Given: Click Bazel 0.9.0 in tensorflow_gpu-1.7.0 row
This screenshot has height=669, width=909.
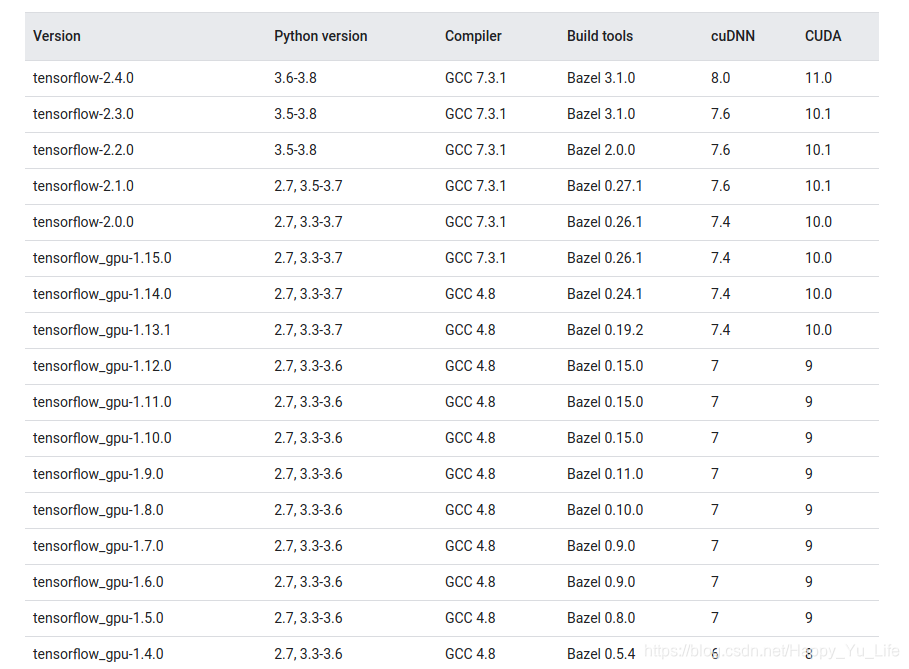Looking at the screenshot, I should [x=601, y=546].
